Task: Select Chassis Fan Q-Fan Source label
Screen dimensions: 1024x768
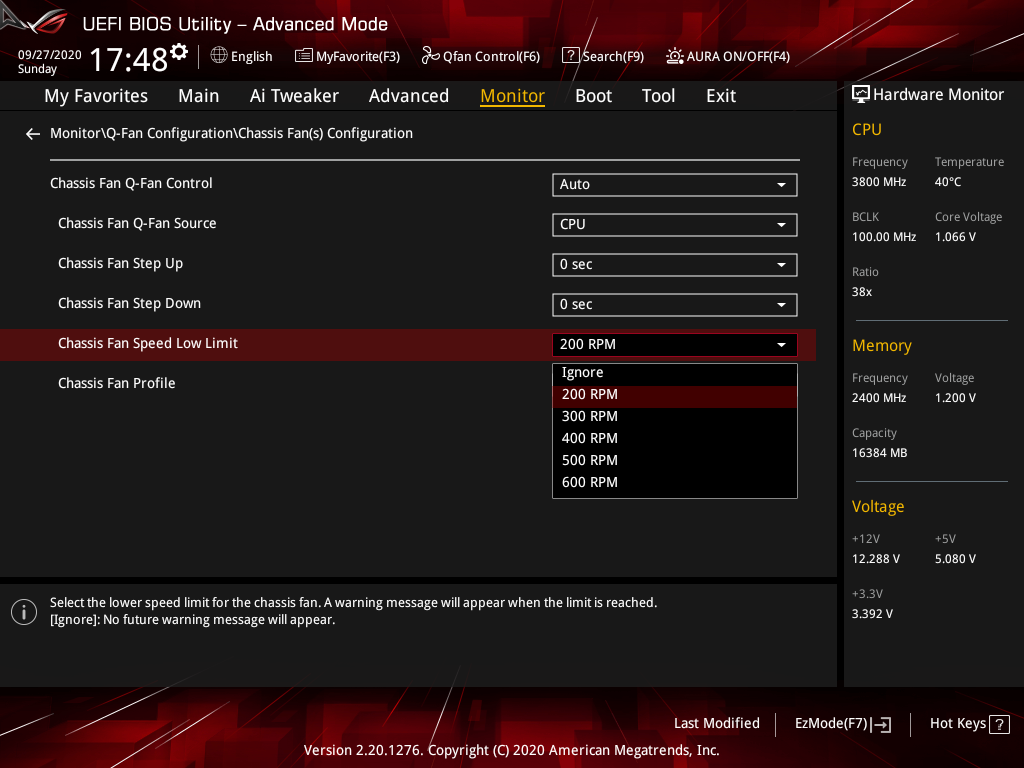Action: coord(137,223)
